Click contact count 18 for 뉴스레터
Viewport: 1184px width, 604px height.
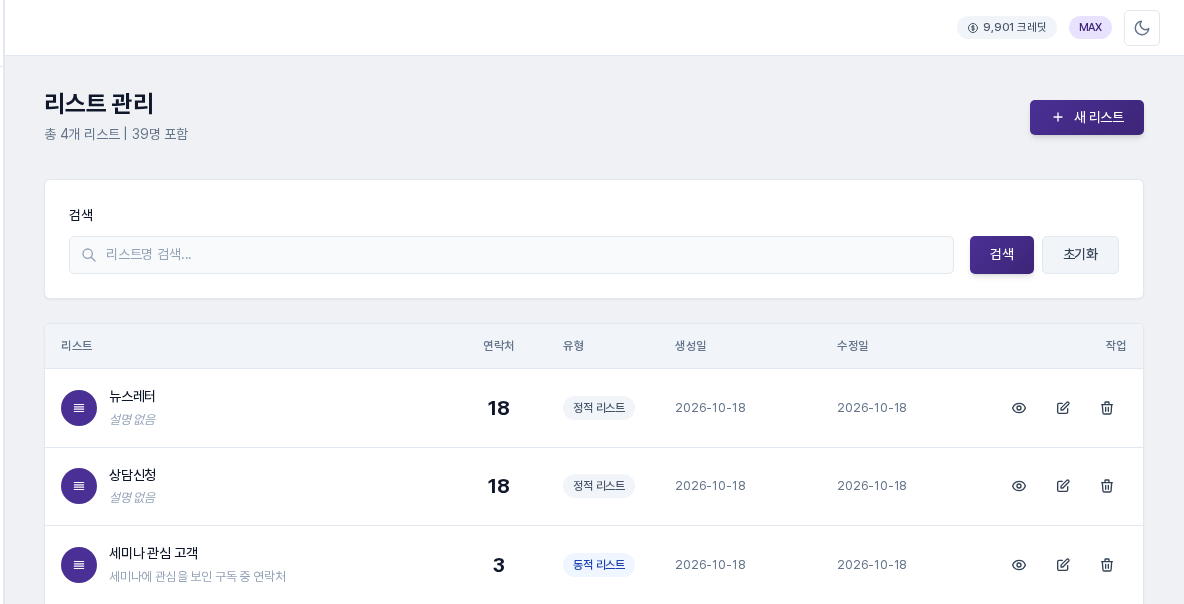498,408
